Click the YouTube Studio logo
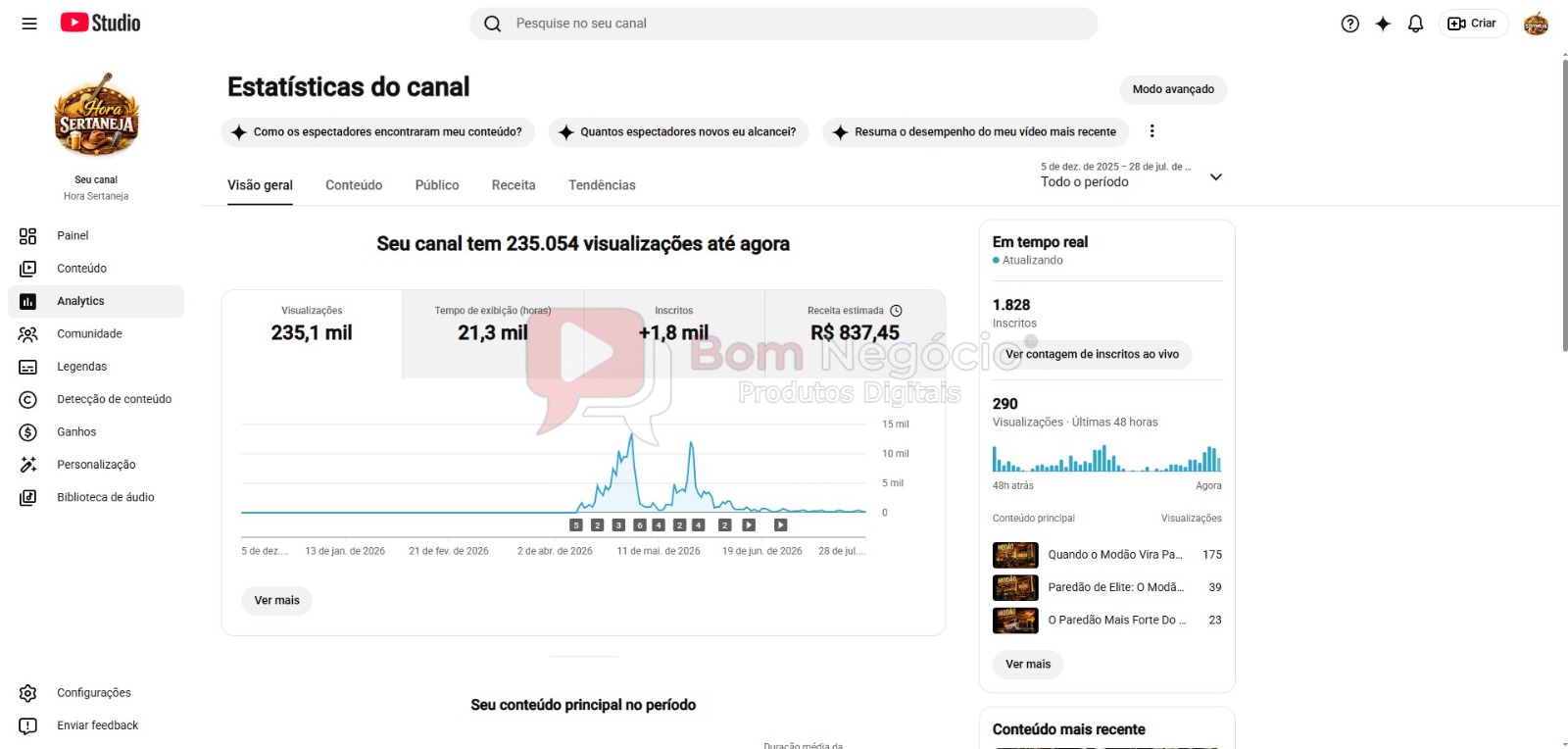The width and height of the screenshot is (1568, 749). pyautogui.click(x=100, y=23)
